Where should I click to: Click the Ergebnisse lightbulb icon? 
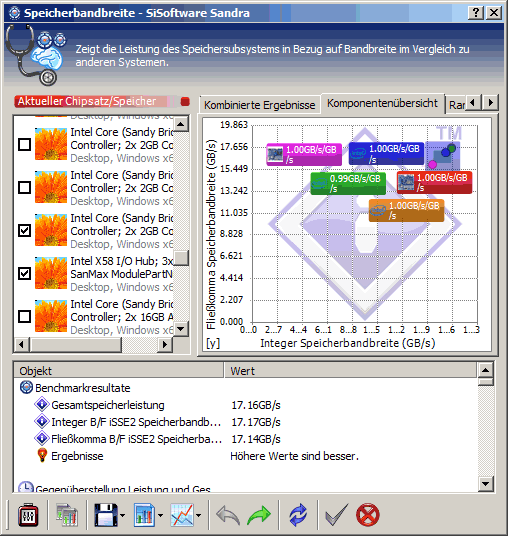pos(42,456)
